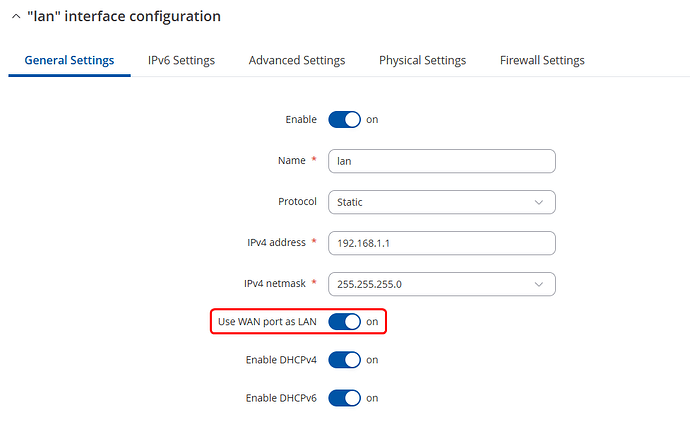690x438 pixels.
Task: Switch to the General Settings tab
Action: point(69,60)
